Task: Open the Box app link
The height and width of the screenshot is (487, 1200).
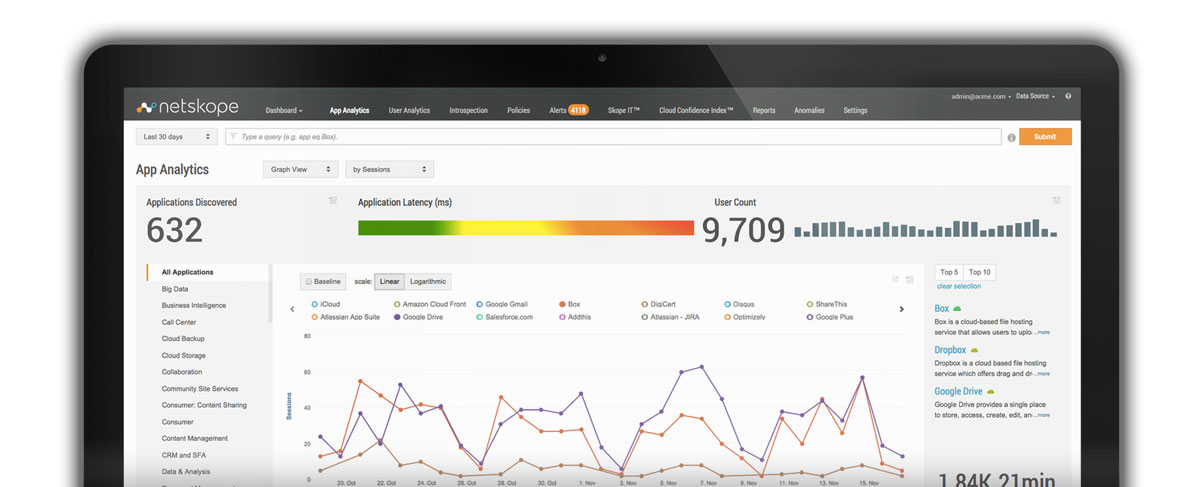Action: click(942, 309)
